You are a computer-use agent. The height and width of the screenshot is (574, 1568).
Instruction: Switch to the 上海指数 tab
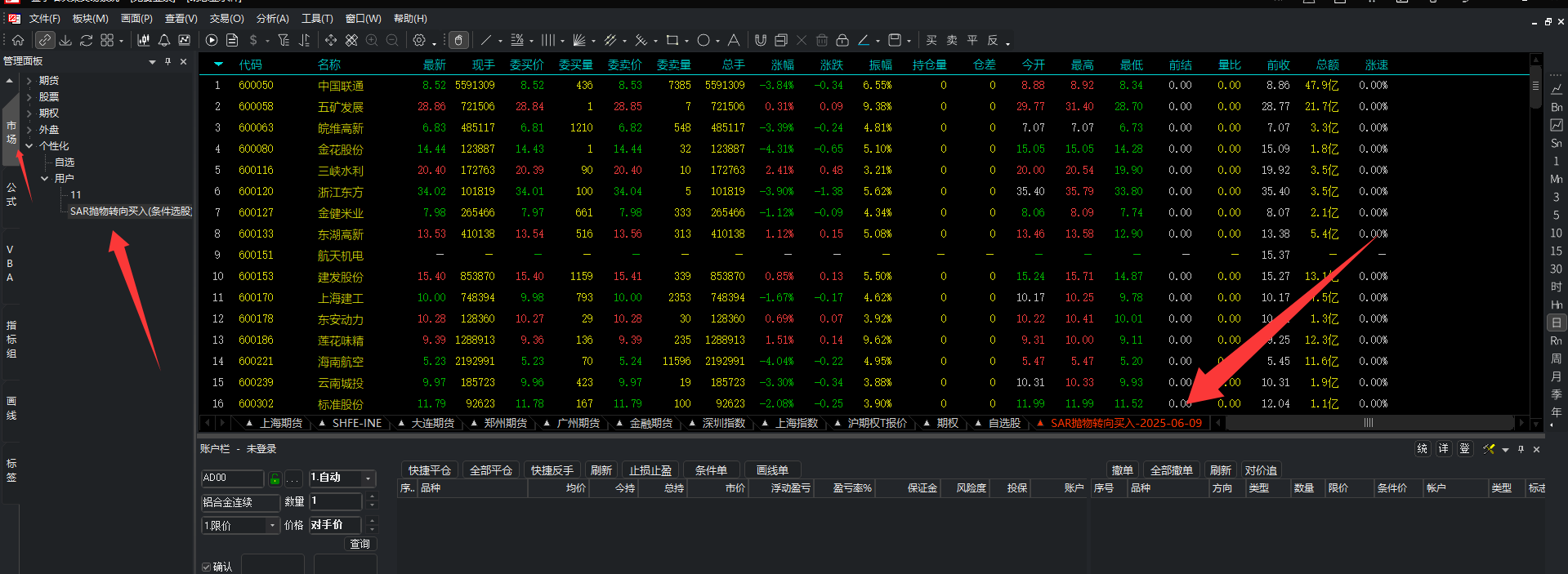[797, 423]
